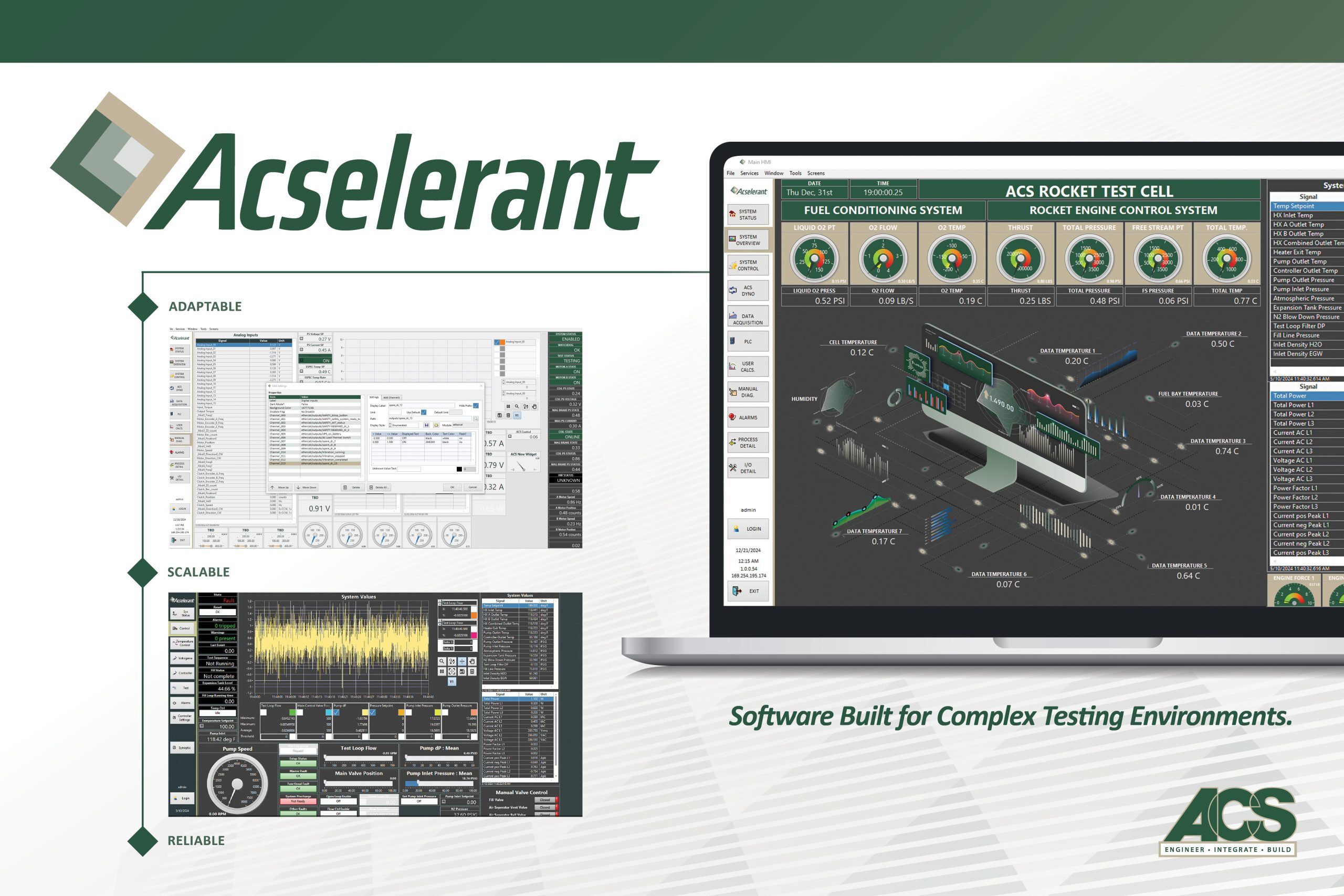1344x896 pixels.
Task: Open the Display Style Enumerated selector in Edit Settings
Action: tap(403, 425)
